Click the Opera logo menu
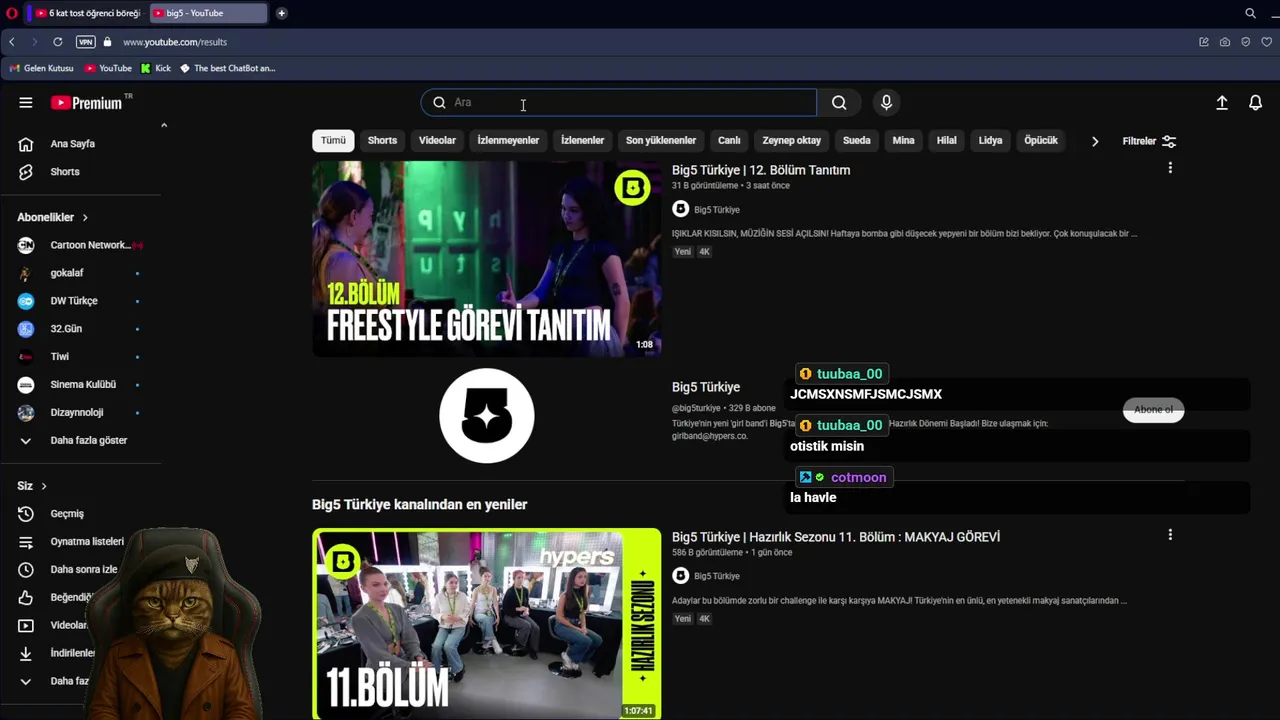 (x=12, y=13)
